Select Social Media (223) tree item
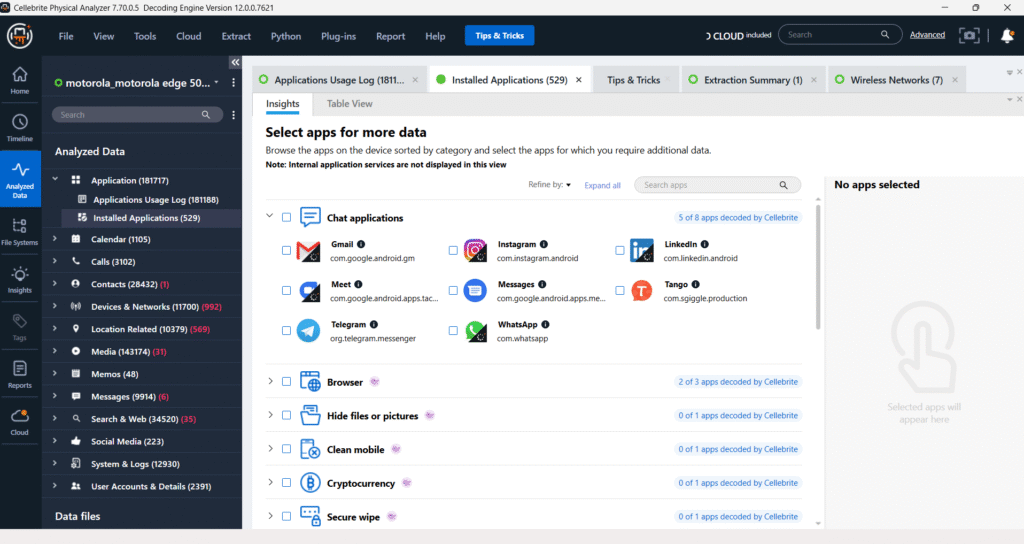The image size is (1024, 544). (x=127, y=441)
